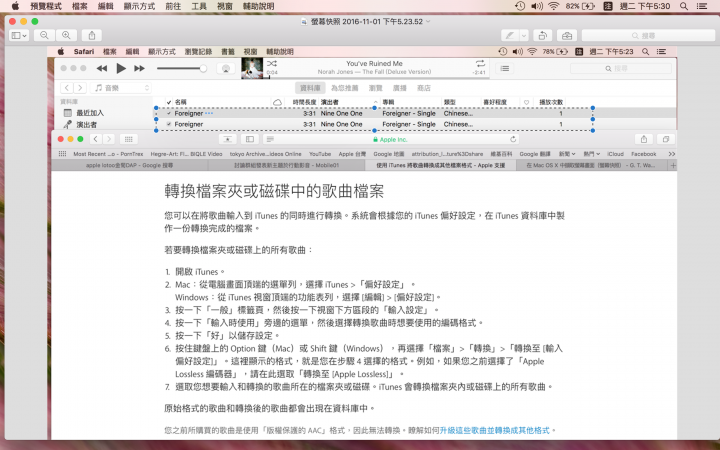Click iTunes forward navigation arrow
This screenshot has width=720, height=450.
[x=80, y=88]
